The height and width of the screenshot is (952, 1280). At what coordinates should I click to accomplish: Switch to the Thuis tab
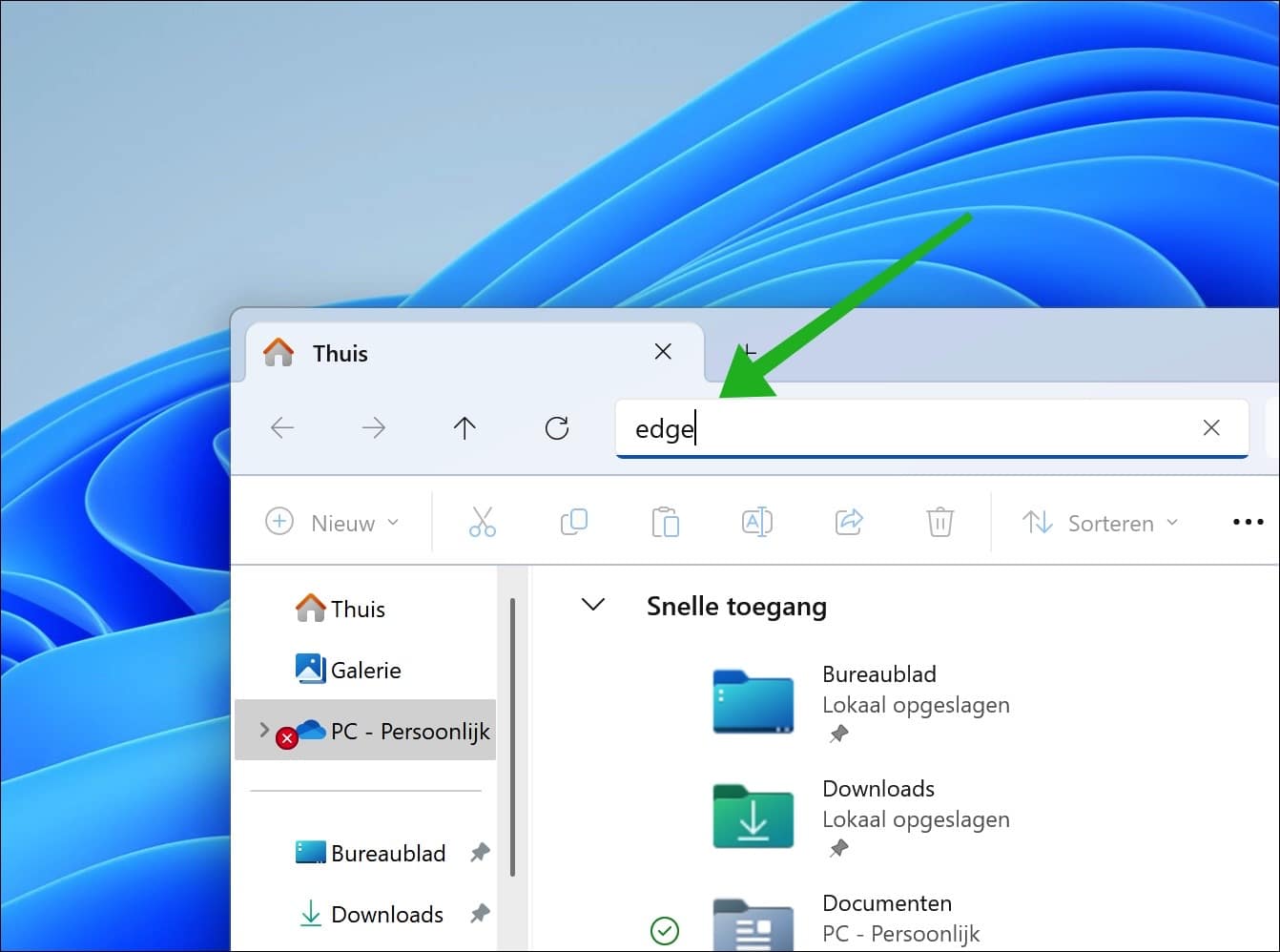pyautogui.click(x=339, y=353)
